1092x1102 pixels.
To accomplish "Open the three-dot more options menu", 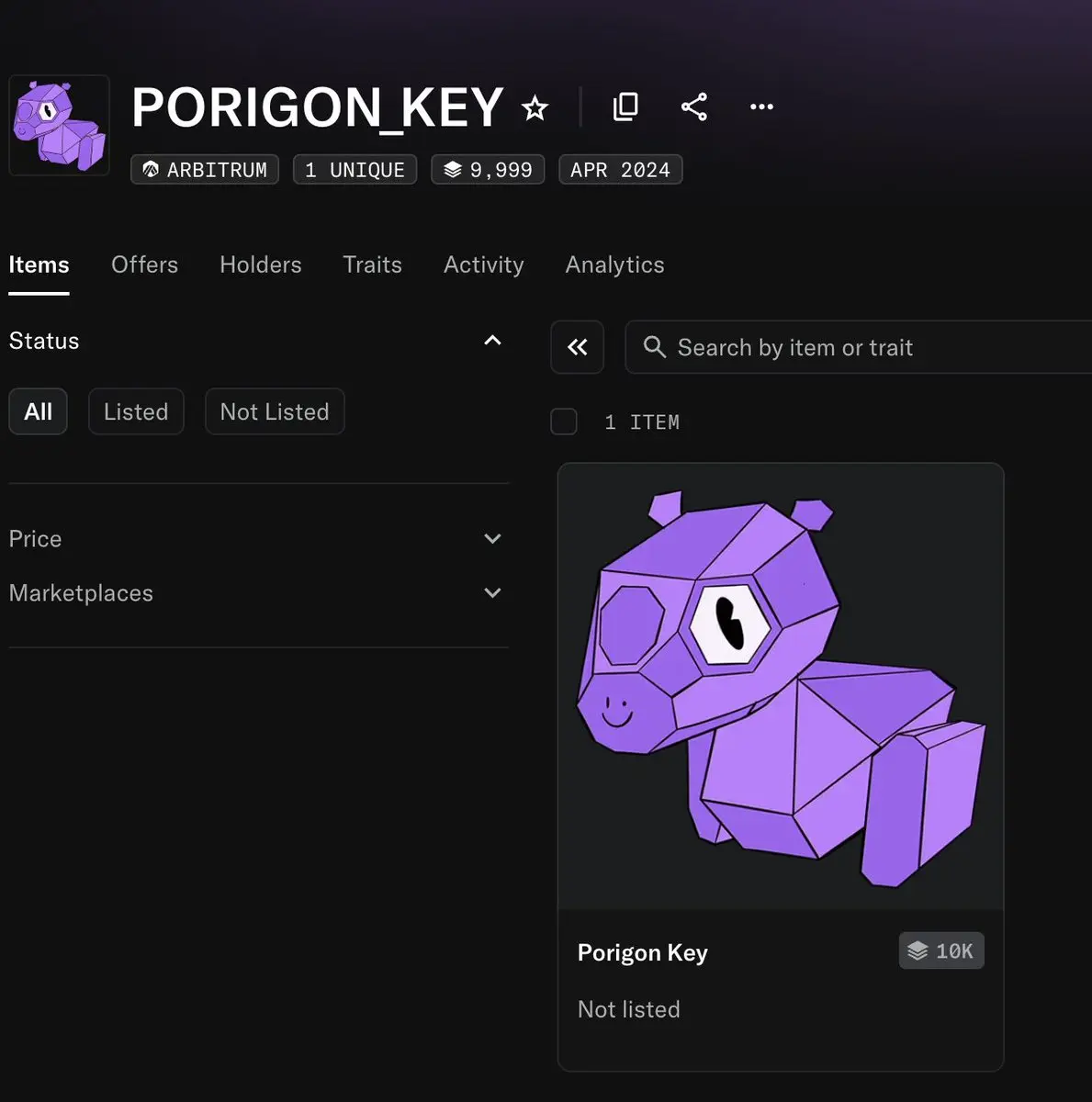I will click(761, 107).
